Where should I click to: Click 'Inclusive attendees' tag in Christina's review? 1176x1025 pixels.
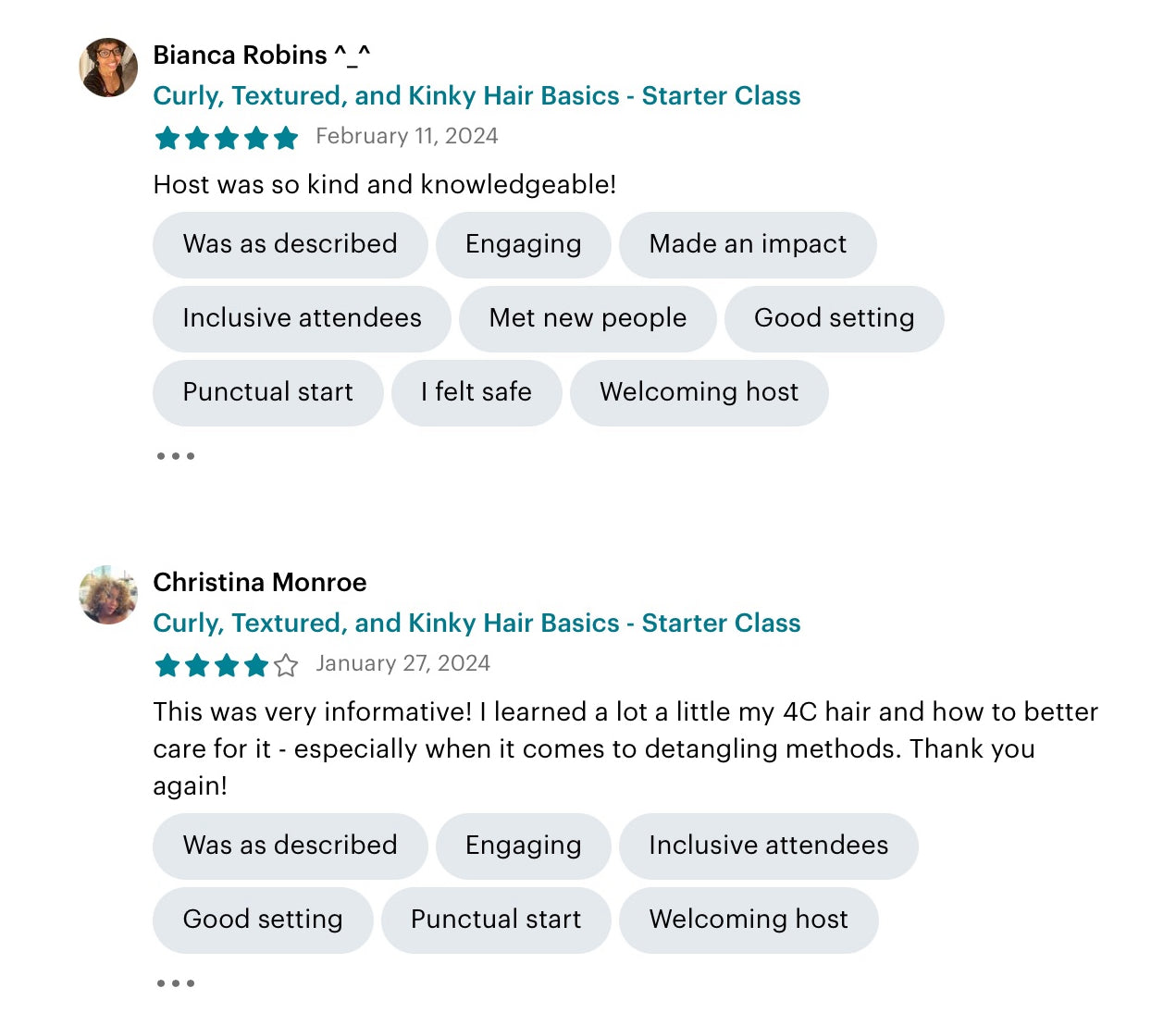768,846
